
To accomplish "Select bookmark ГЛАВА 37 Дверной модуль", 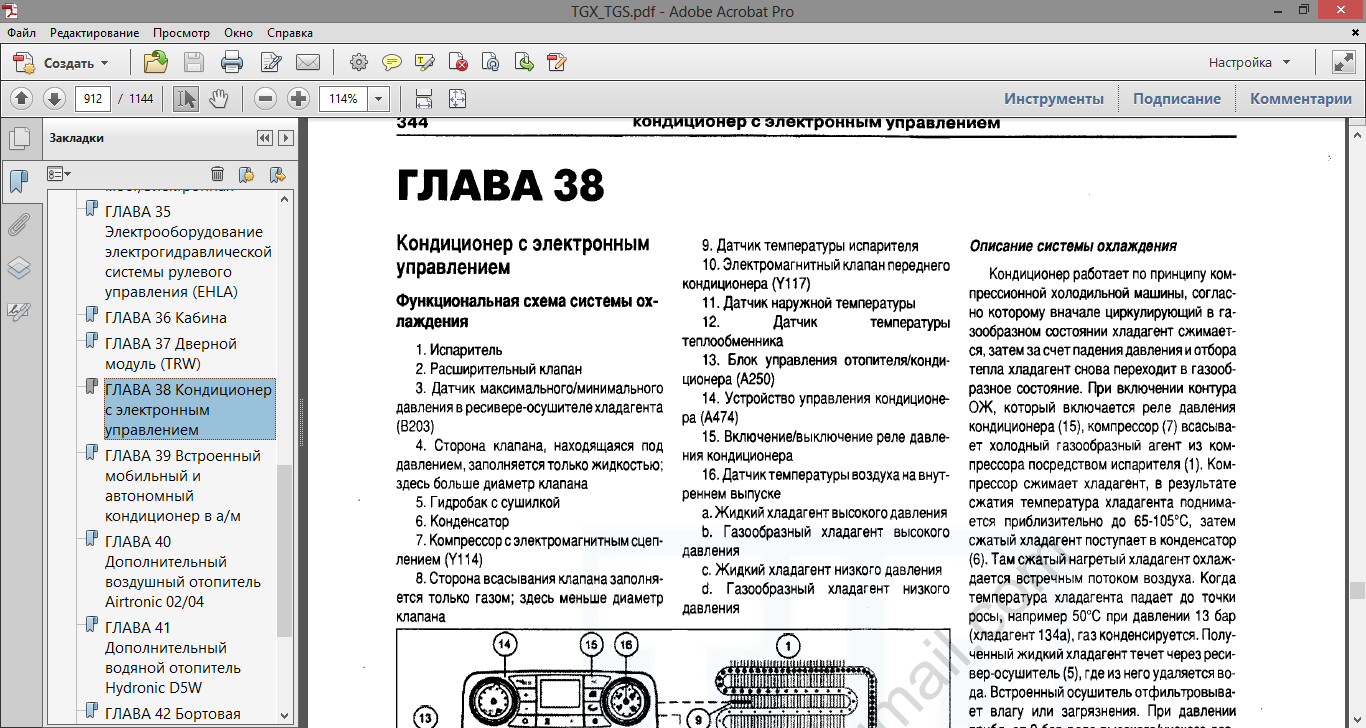I will (171, 353).
